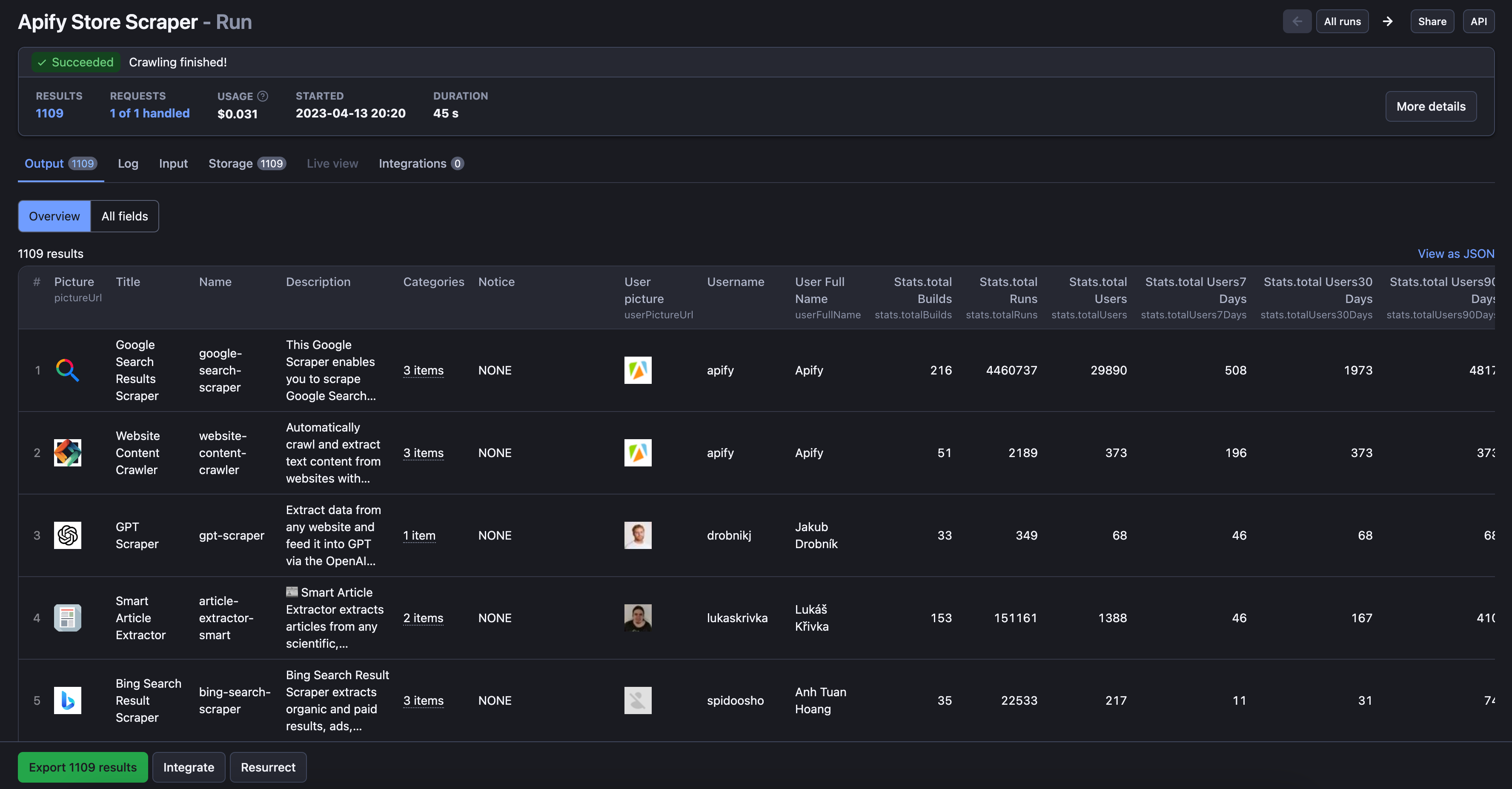Expand 3 items categories for Bing Search Scraper

[x=423, y=700]
